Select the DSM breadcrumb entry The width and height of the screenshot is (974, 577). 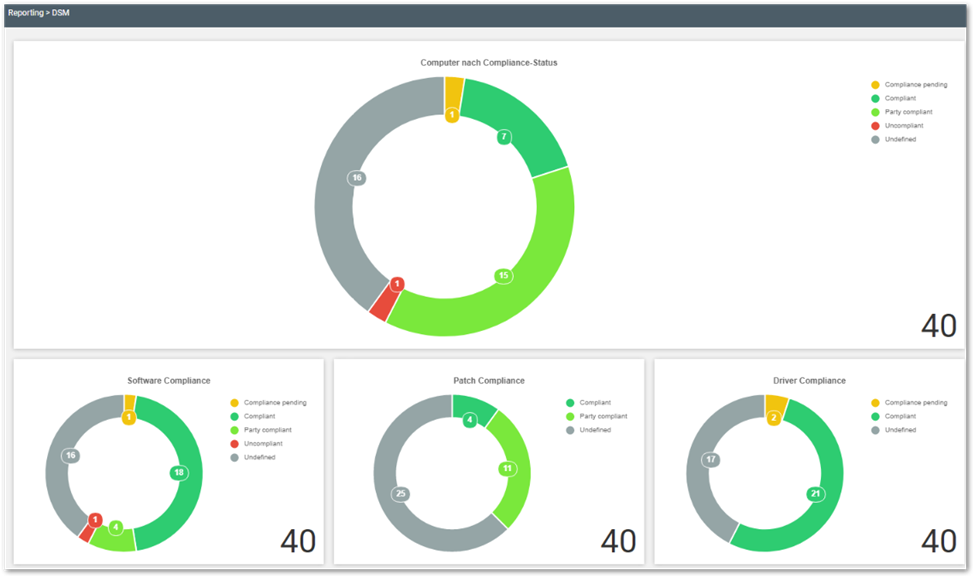pos(61,13)
